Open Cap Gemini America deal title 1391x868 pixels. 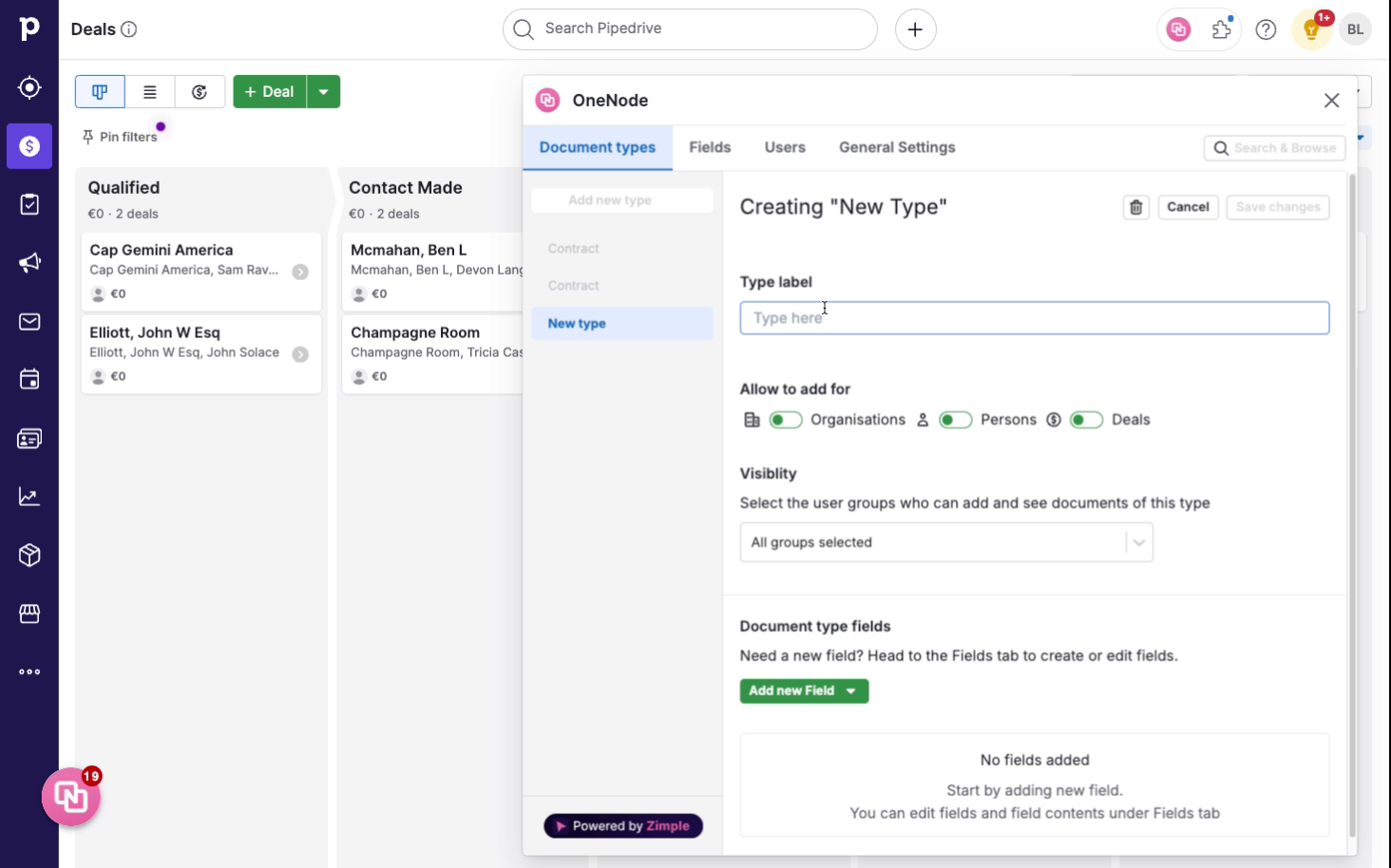(162, 250)
